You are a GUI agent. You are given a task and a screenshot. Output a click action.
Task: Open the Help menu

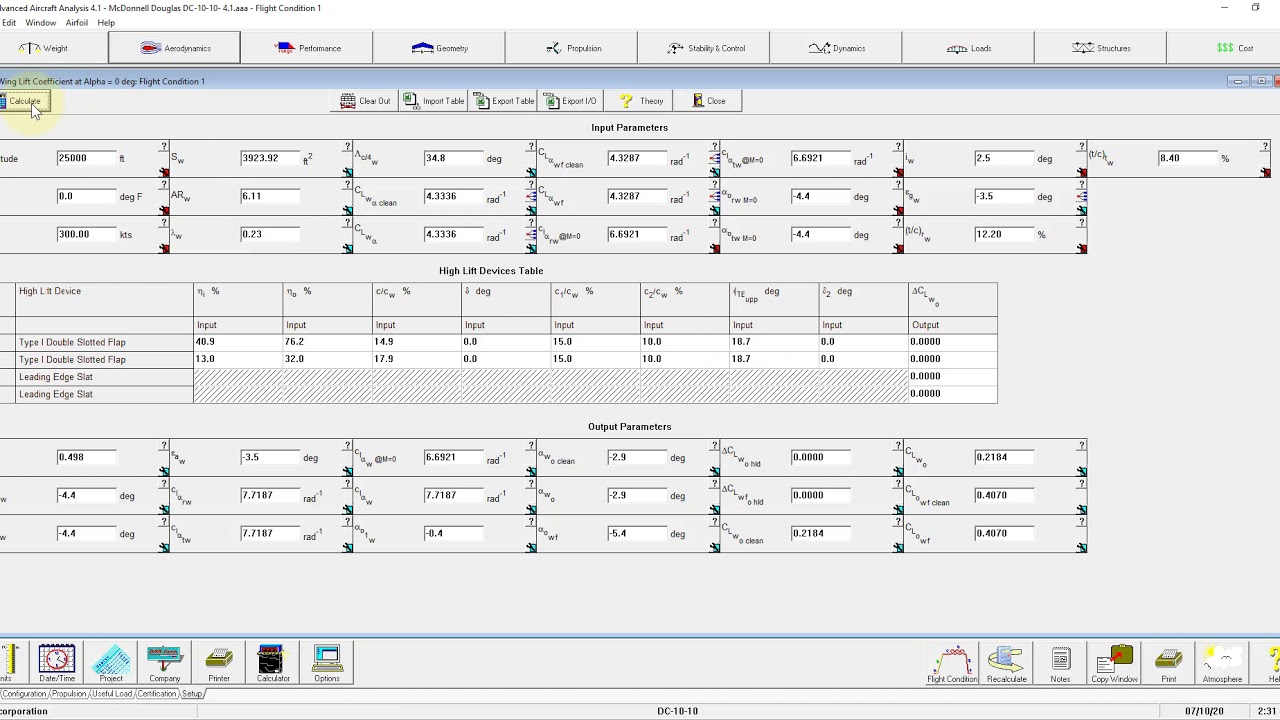(x=106, y=22)
